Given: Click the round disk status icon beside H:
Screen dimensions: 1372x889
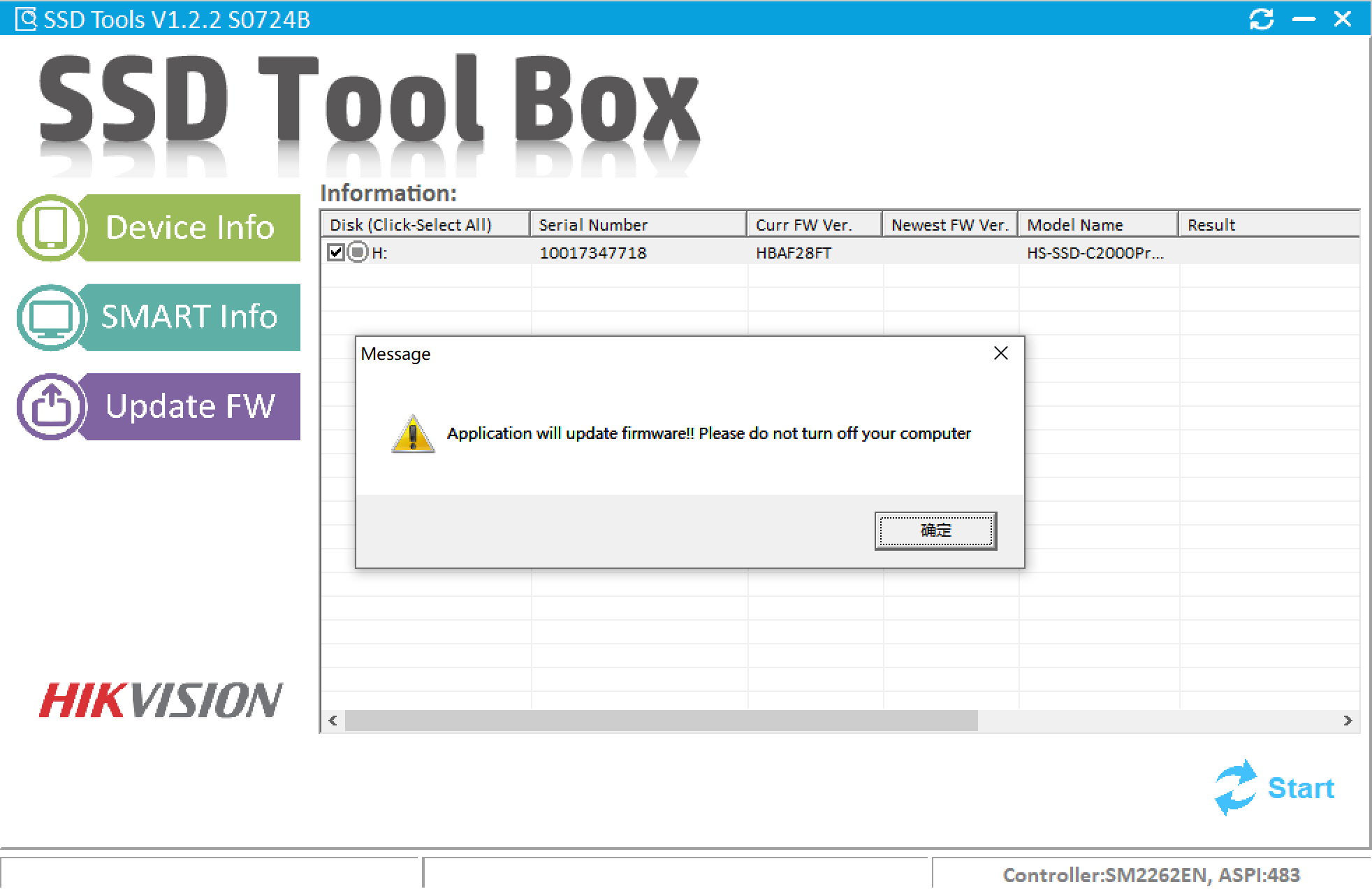Looking at the screenshot, I should 358,252.
